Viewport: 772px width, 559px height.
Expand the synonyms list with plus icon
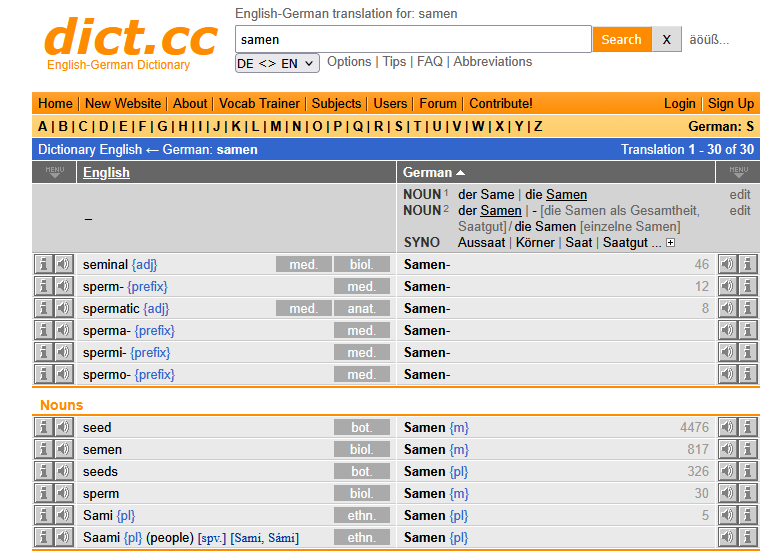click(670, 243)
